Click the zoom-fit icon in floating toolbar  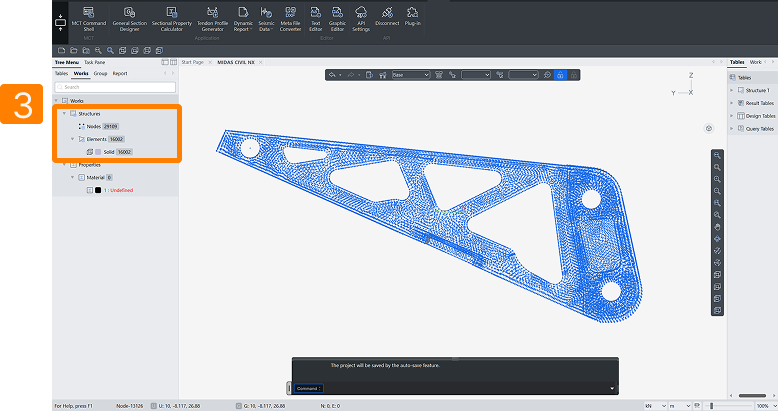point(547,75)
